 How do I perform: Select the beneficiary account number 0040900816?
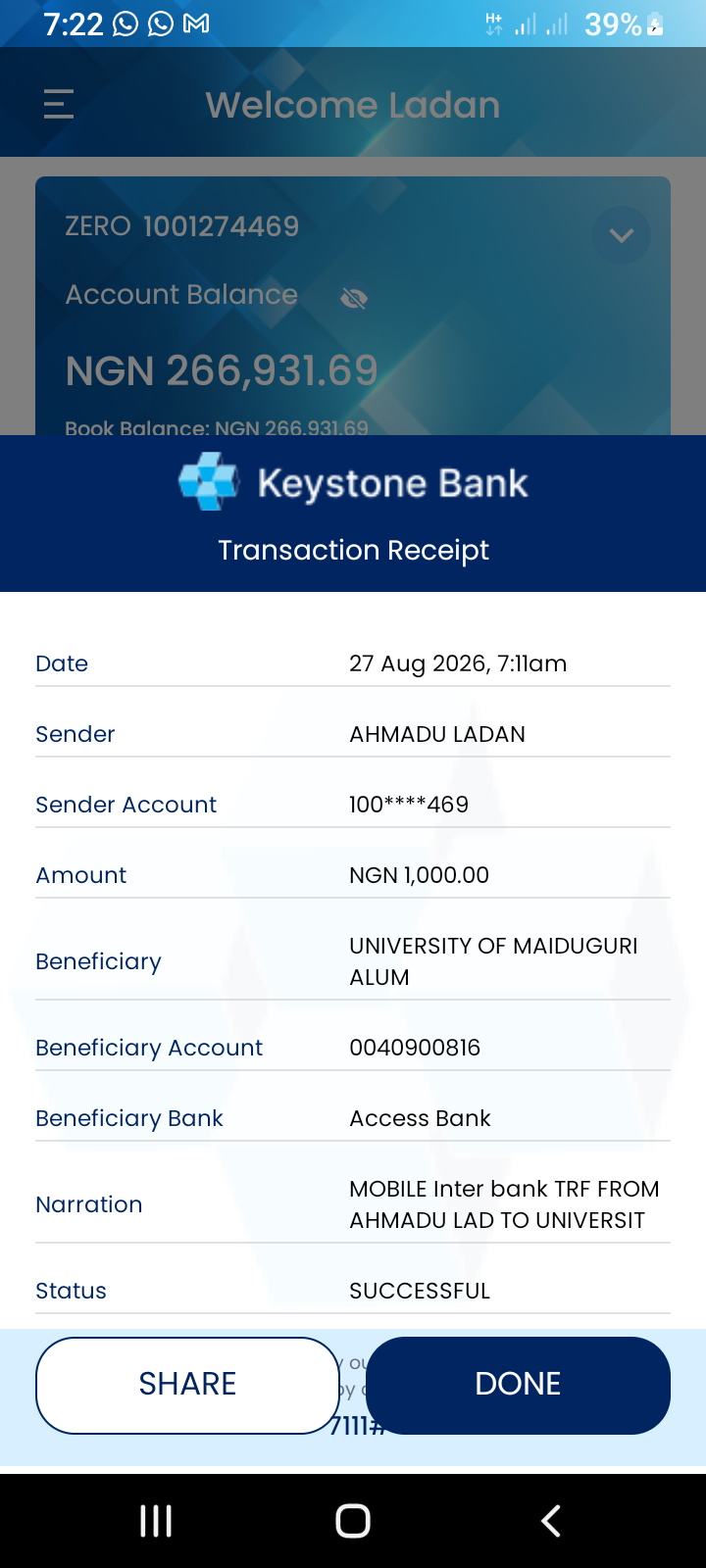click(x=415, y=1048)
